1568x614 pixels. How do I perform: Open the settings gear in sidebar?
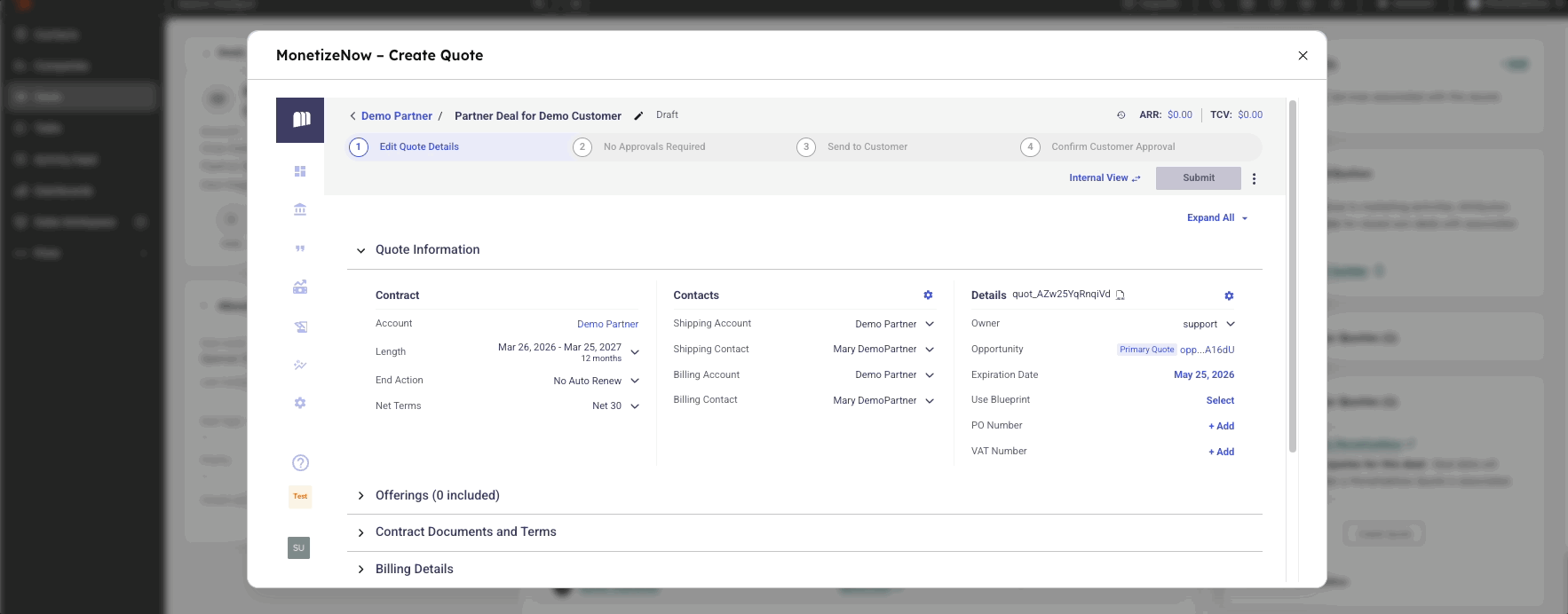click(x=300, y=403)
